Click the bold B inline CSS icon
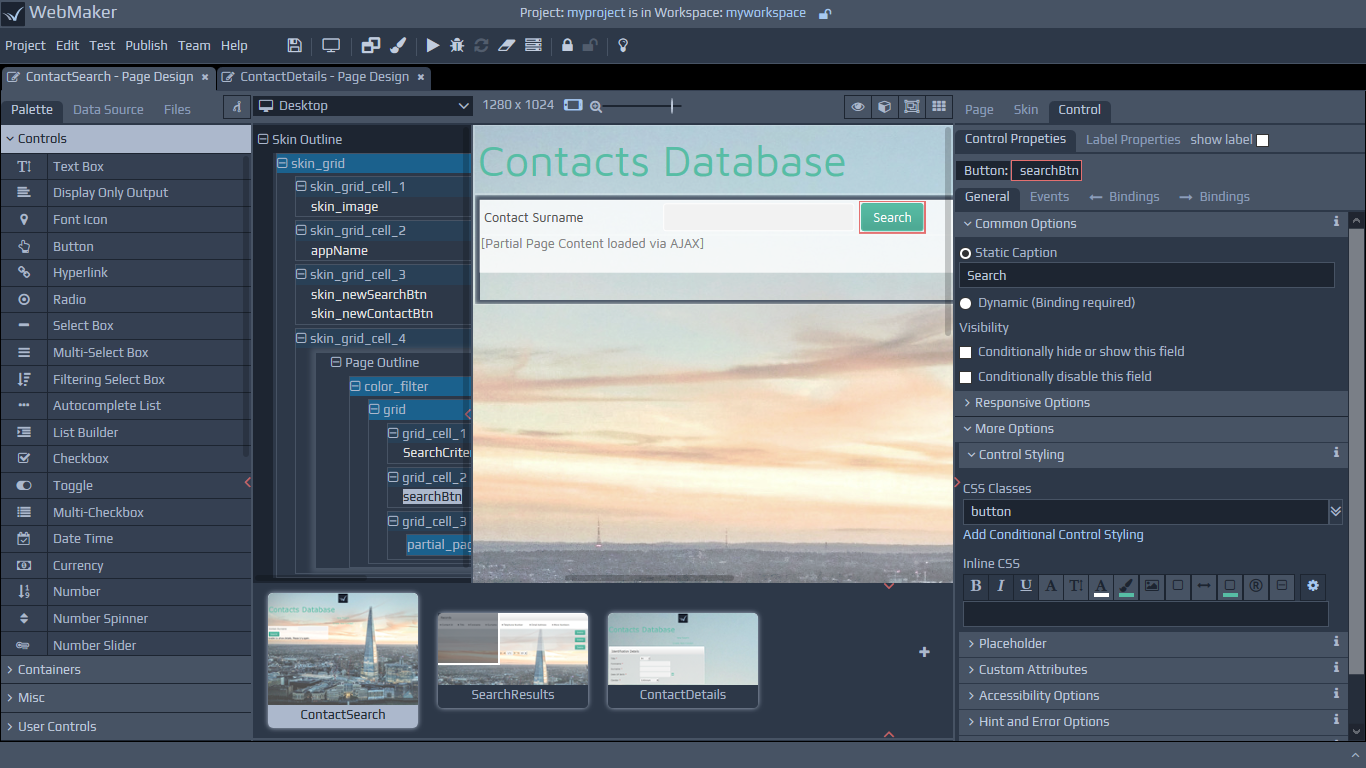The height and width of the screenshot is (768, 1366). pos(976,586)
